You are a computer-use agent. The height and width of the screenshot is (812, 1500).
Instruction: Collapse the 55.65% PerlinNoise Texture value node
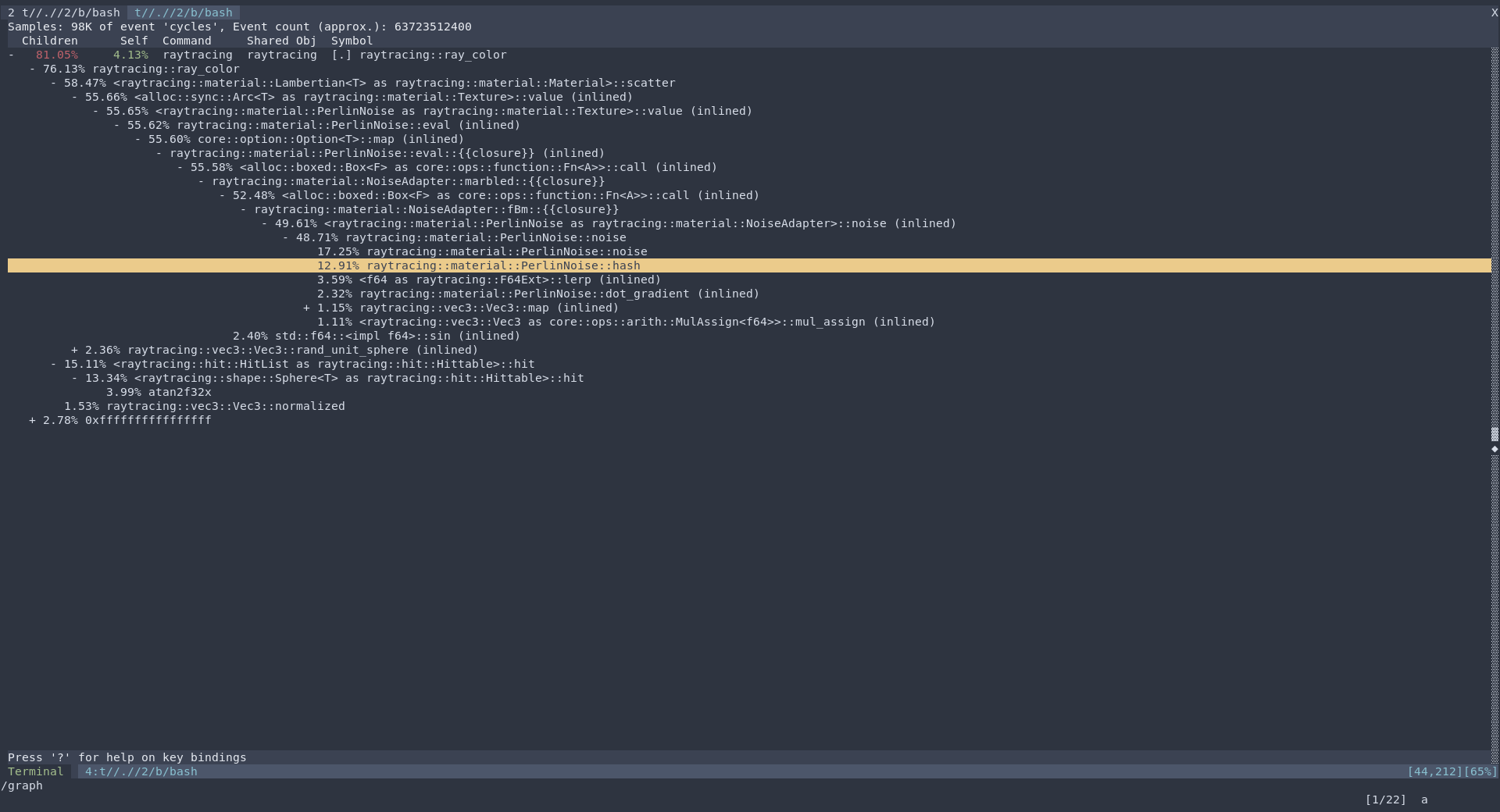[95, 112]
